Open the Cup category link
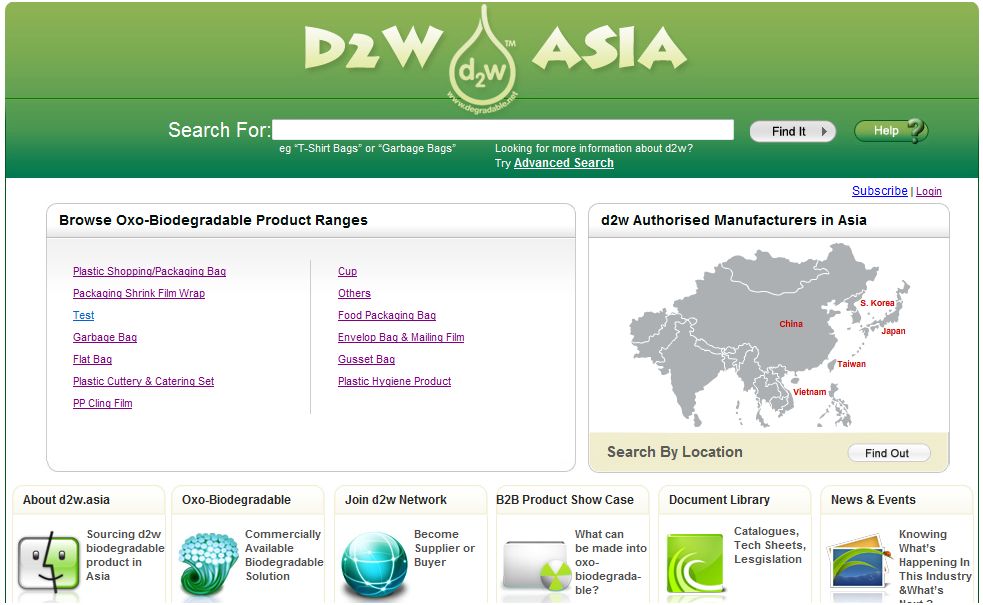The height and width of the screenshot is (605, 983). click(x=347, y=271)
